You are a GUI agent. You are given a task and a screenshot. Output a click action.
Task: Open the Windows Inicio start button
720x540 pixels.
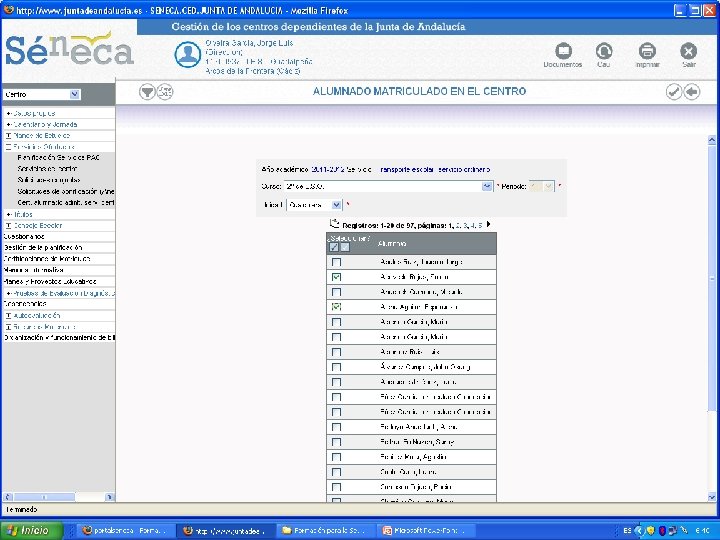(x=31, y=530)
